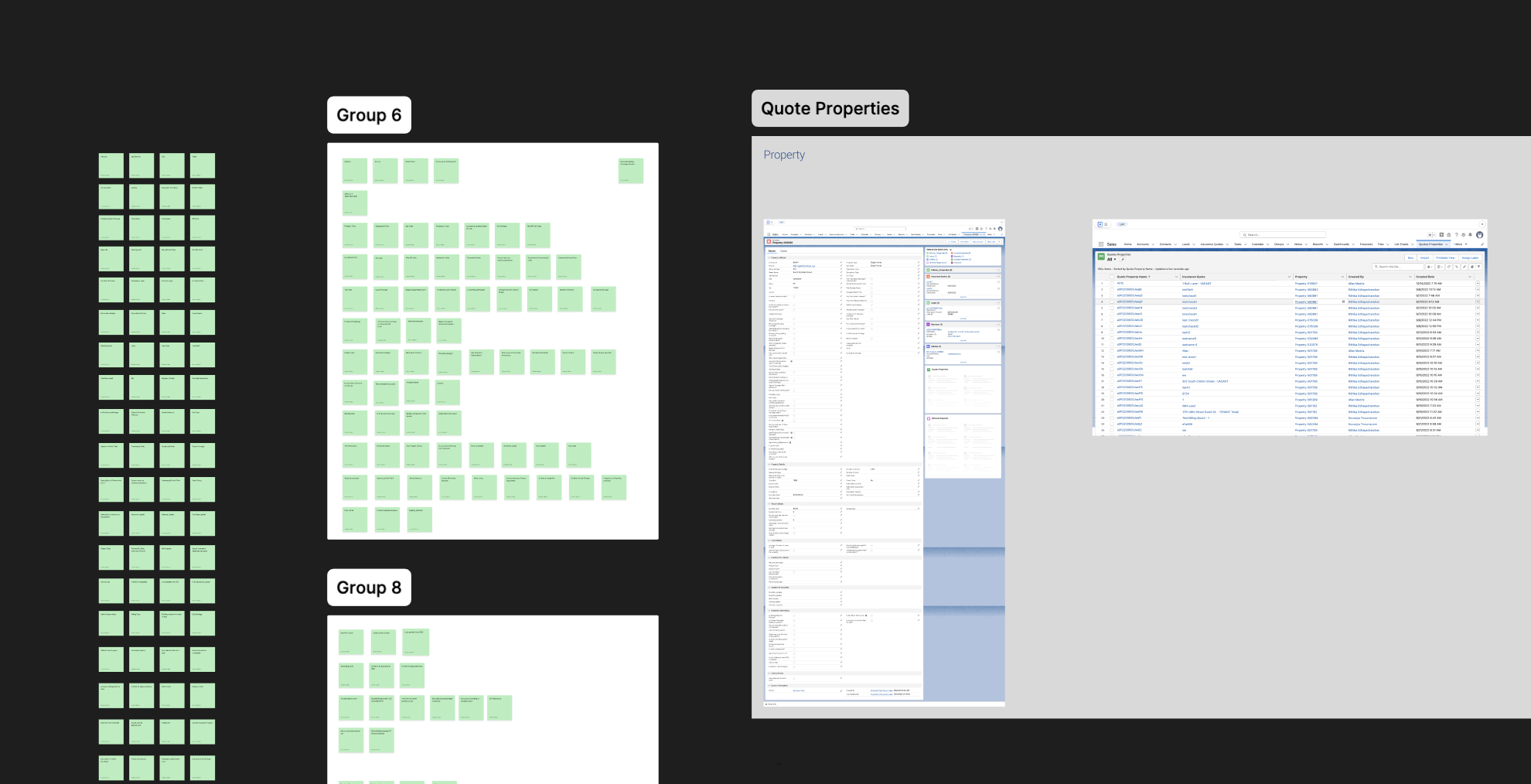Select the favorites star icon in the header
Screen dimensions: 1531x784
pyautogui.click(x=1430, y=234)
